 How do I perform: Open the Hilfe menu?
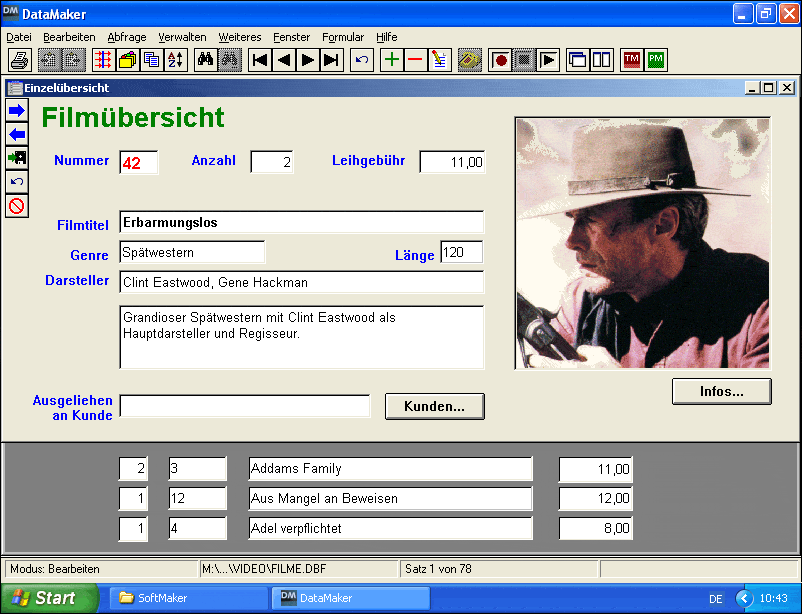click(387, 37)
